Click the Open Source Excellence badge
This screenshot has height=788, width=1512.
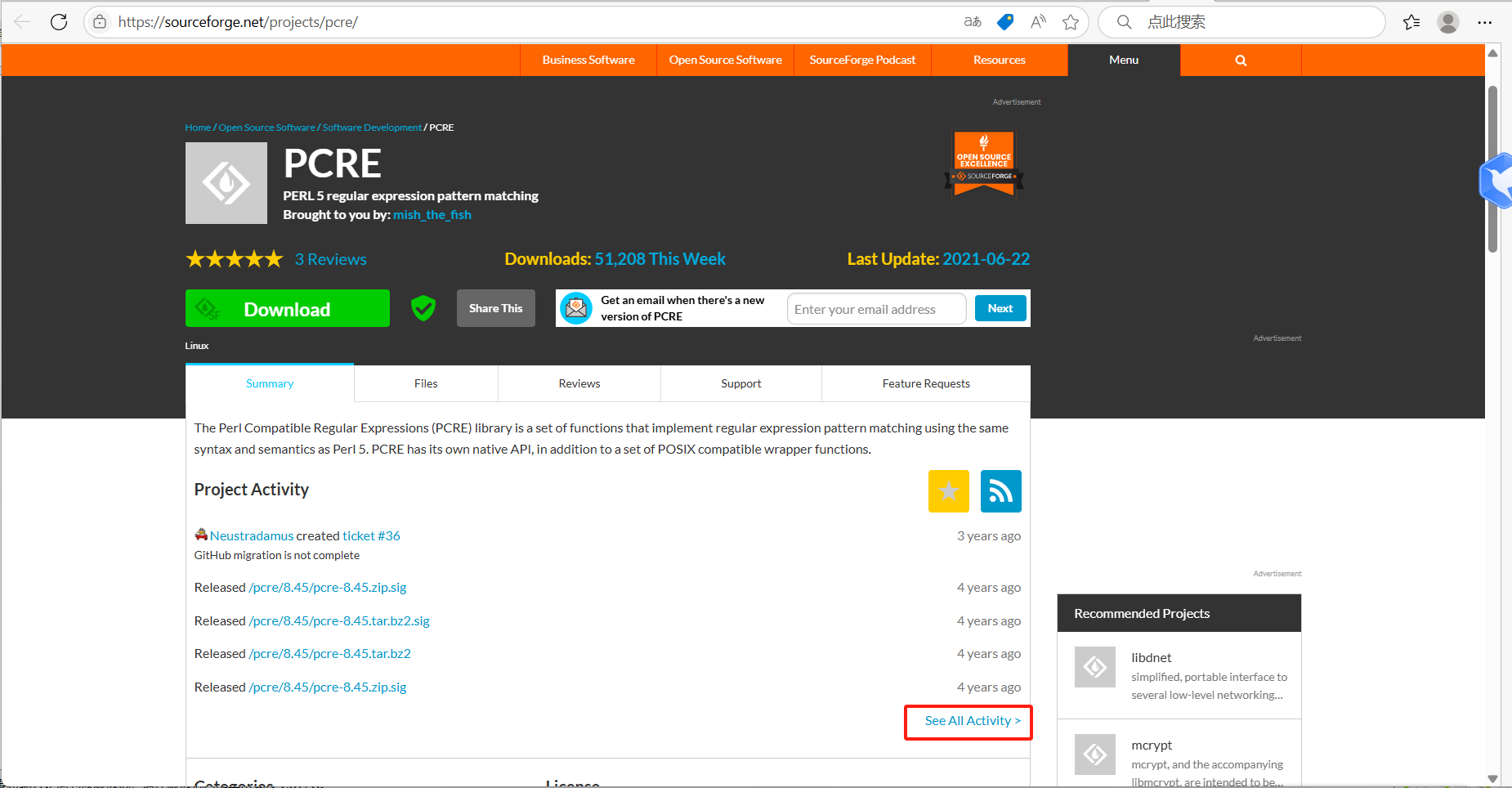pos(984,163)
